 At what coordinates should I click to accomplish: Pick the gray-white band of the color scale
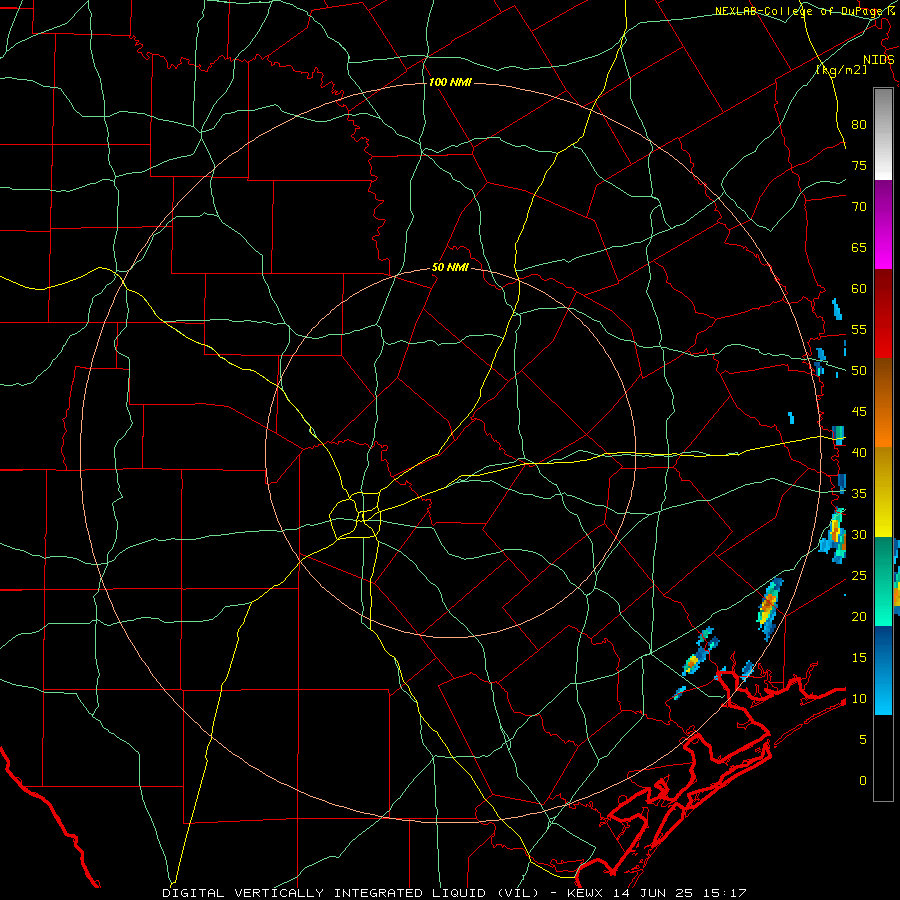[x=883, y=134]
